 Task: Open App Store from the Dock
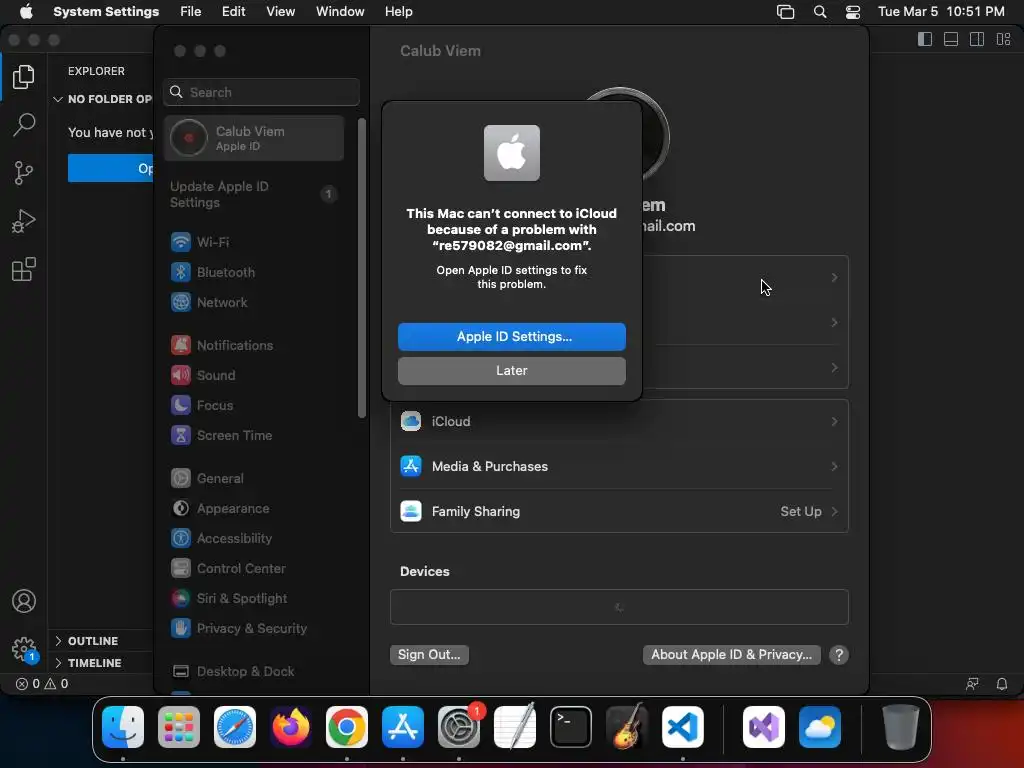pos(403,727)
